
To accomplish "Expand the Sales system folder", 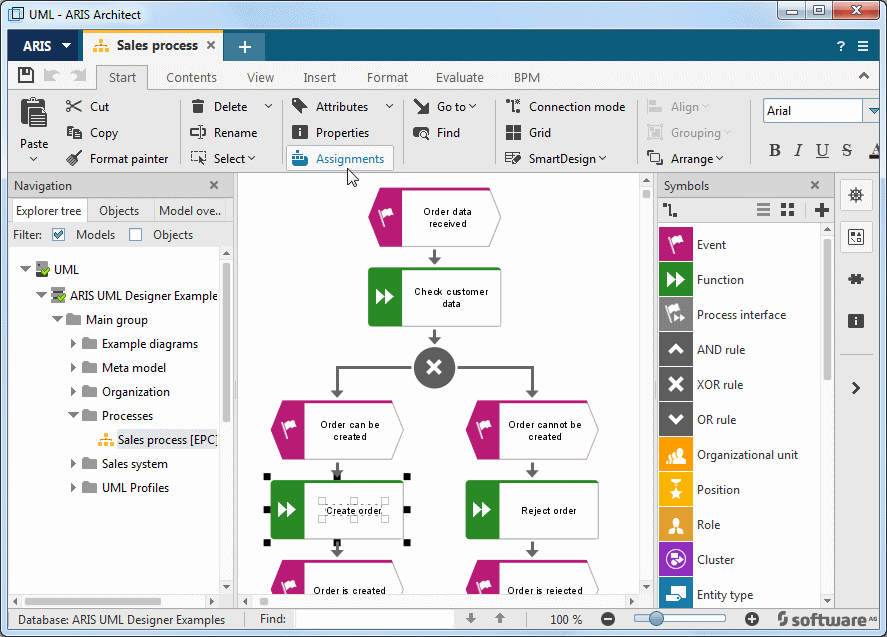I will coord(73,463).
